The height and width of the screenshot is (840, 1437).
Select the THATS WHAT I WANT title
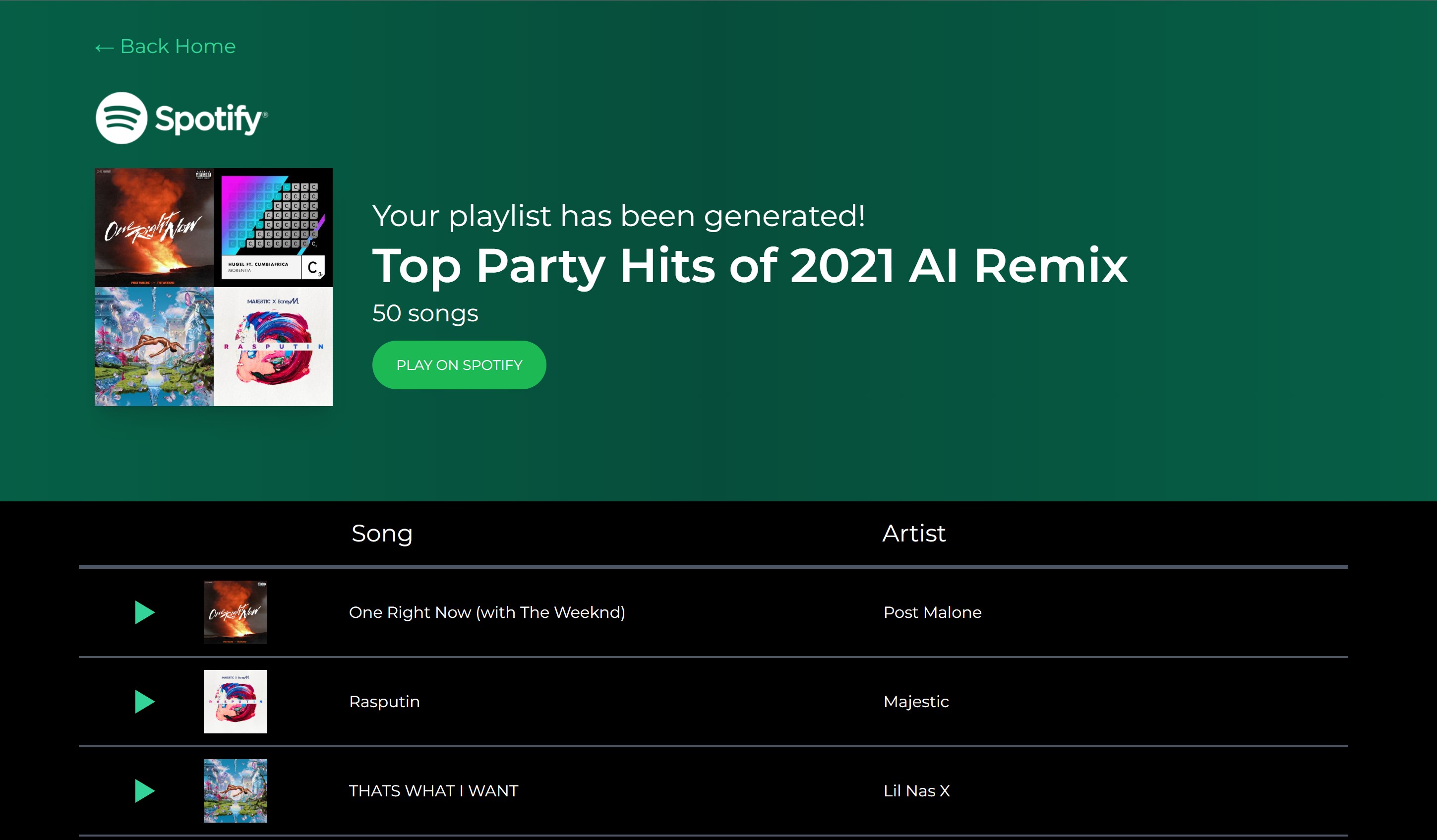click(x=433, y=791)
